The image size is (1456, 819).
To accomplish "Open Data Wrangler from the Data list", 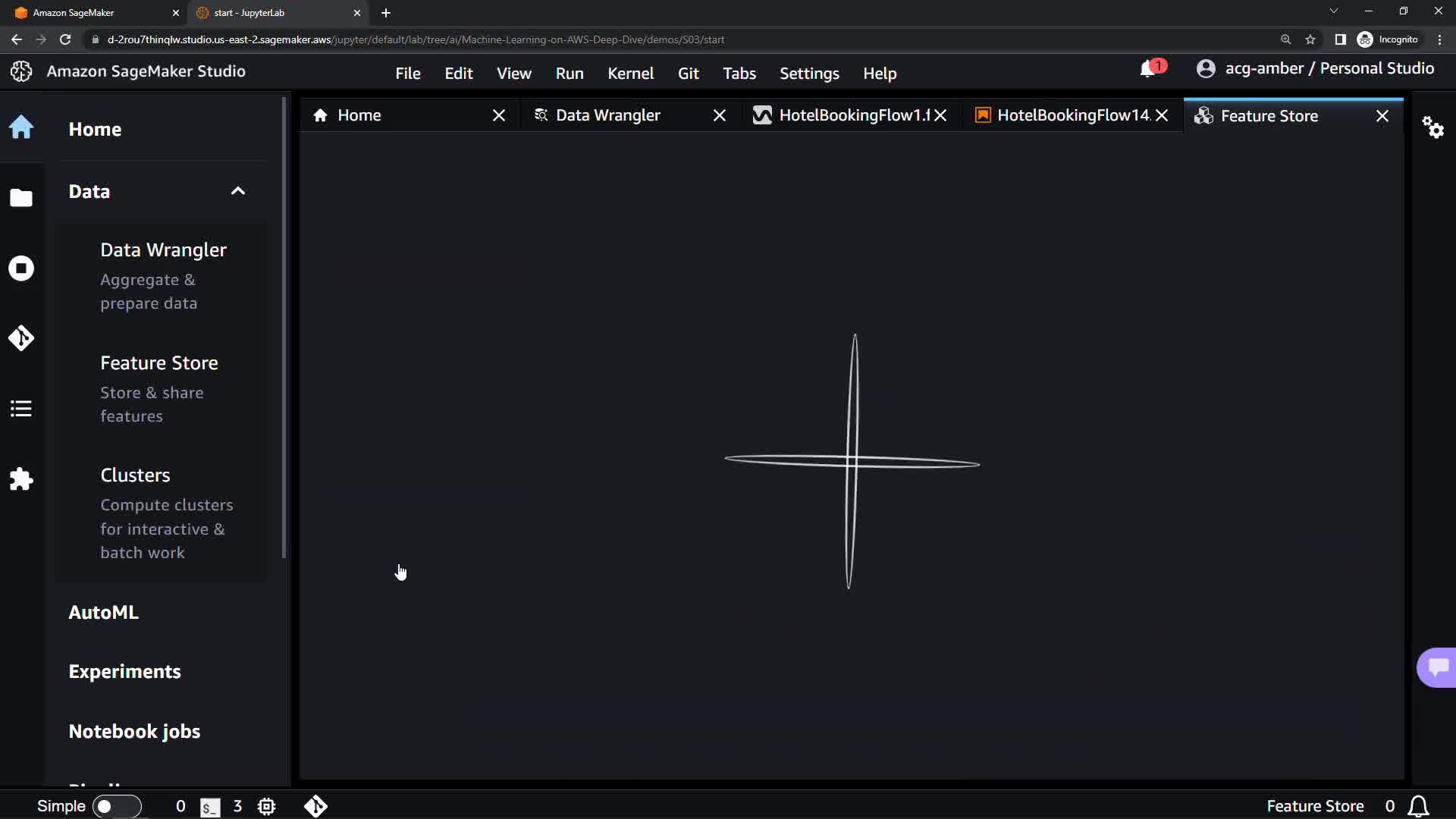I will coord(163,250).
